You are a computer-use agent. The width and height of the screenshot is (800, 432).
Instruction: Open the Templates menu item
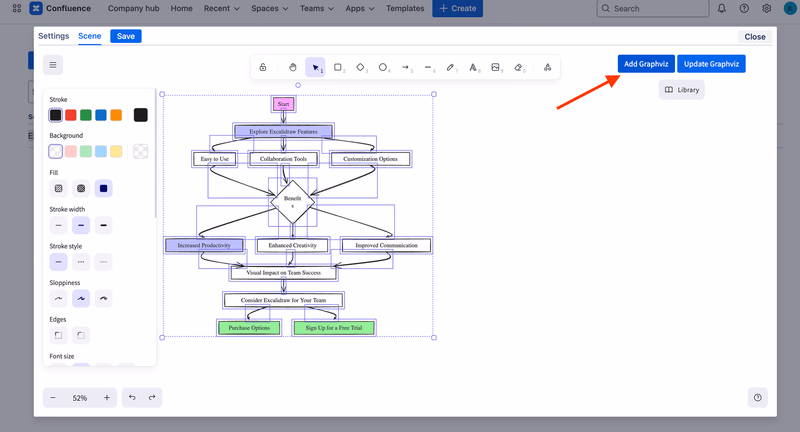[x=405, y=8]
